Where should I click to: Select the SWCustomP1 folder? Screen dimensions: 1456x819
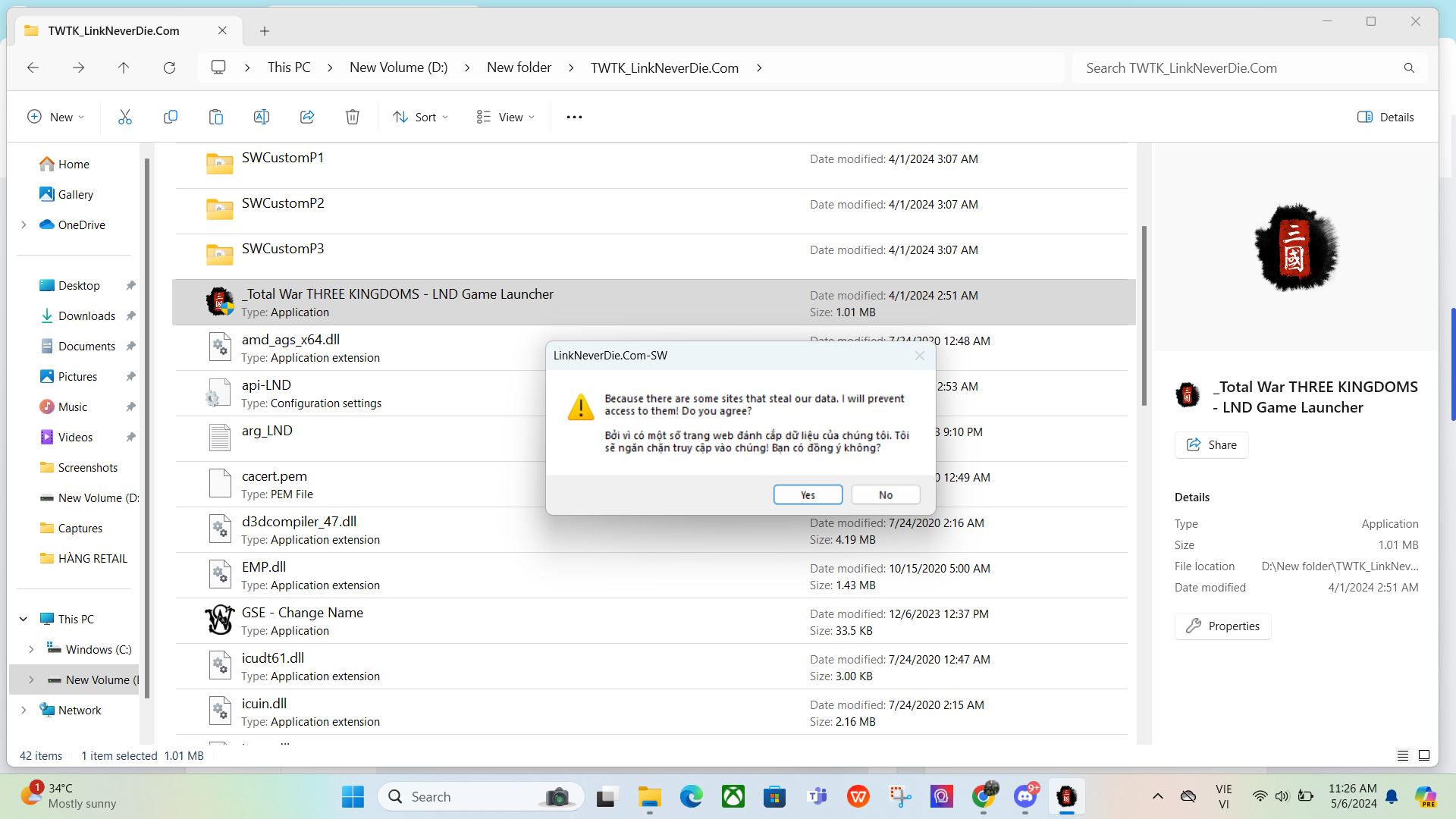pyautogui.click(x=652, y=165)
